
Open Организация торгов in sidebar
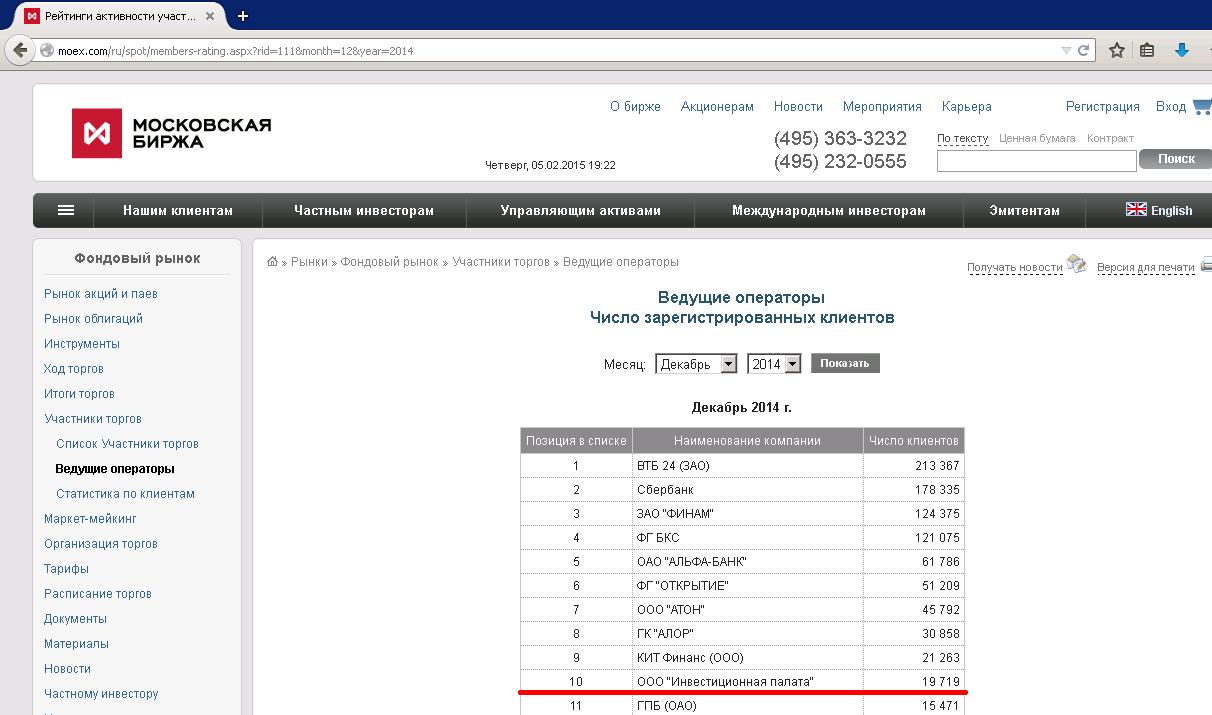pyautogui.click(x=101, y=543)
